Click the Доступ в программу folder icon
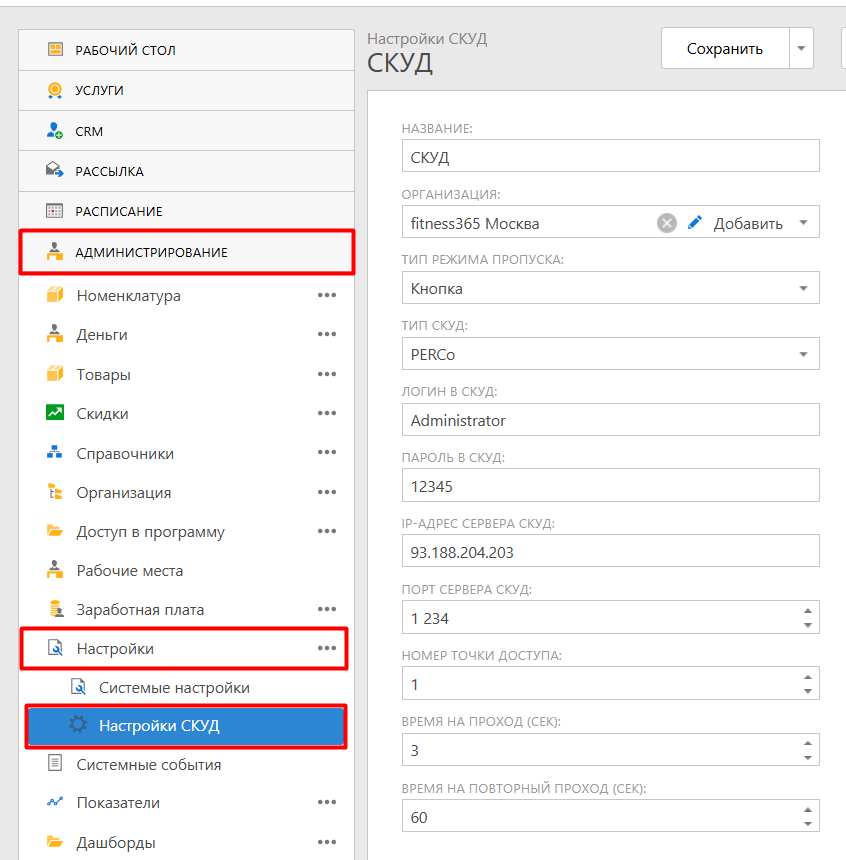 (x=55, y=531)
